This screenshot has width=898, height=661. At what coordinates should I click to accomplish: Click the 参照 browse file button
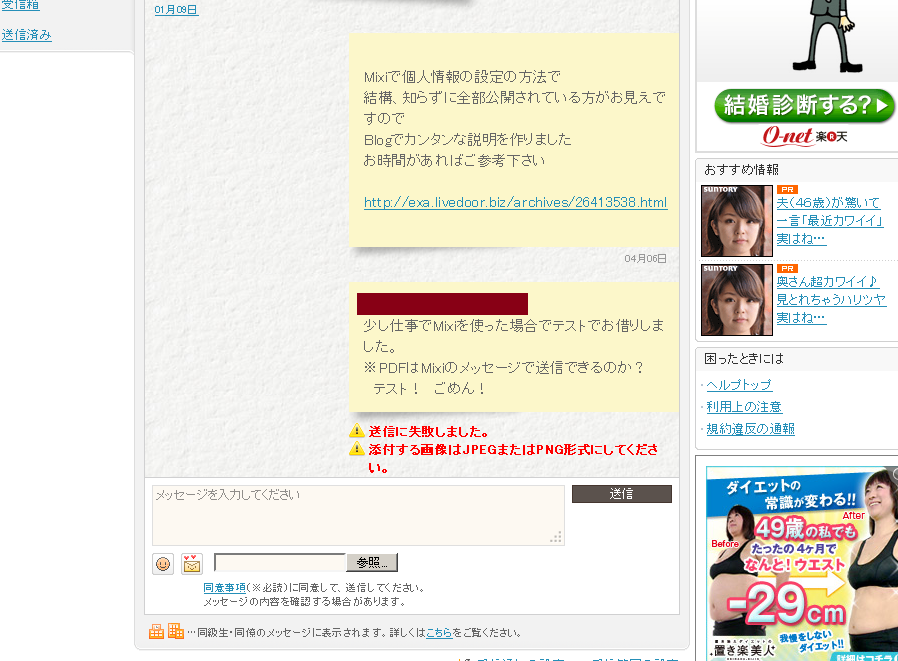372,562
